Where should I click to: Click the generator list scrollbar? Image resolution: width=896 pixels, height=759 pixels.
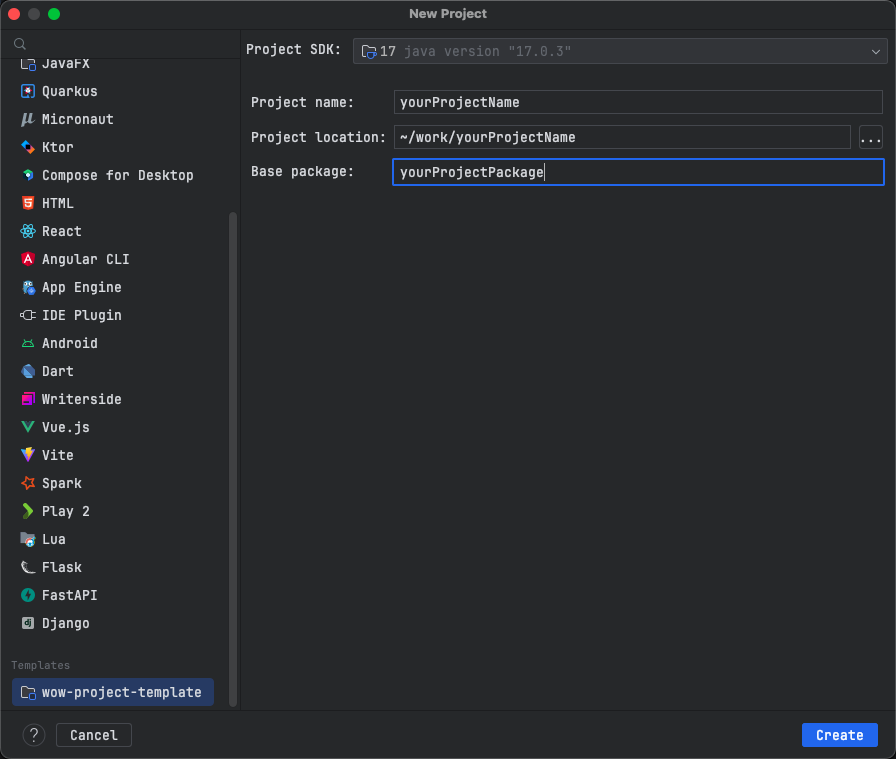[x=233, y=459]
